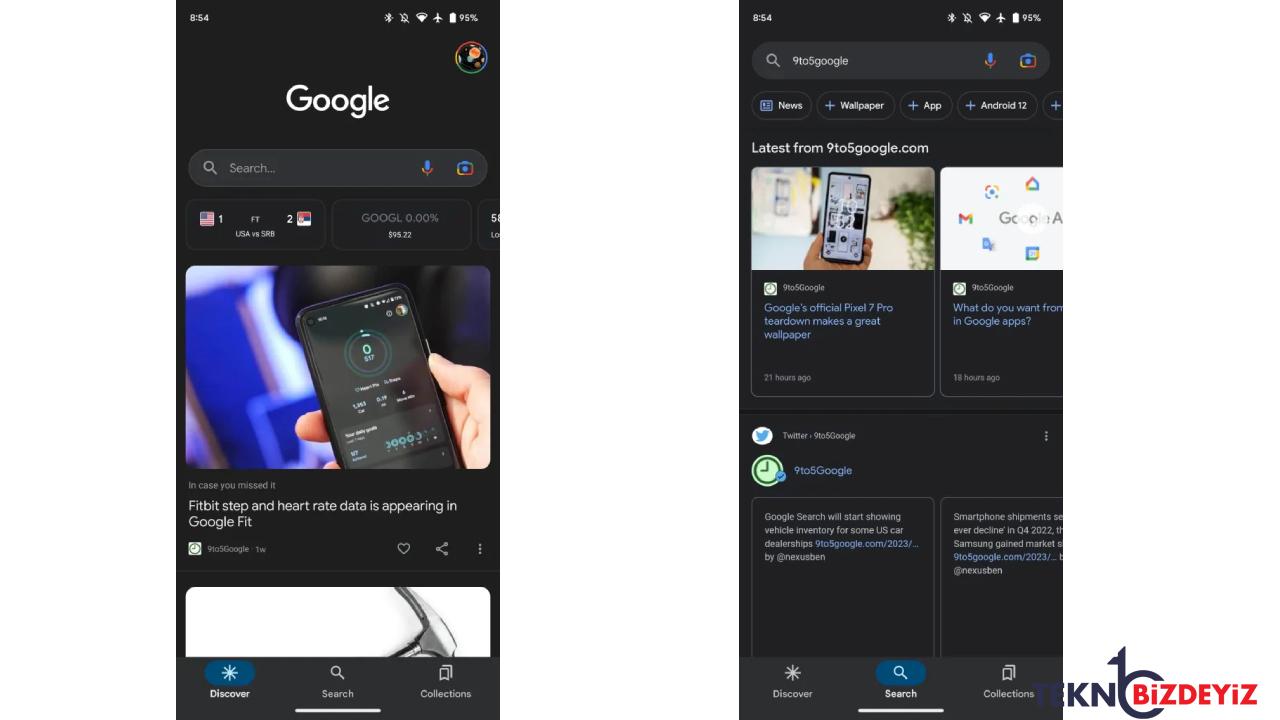Select the News filter chip
This screenshot has height=720, width=1280.
[781, 105]
